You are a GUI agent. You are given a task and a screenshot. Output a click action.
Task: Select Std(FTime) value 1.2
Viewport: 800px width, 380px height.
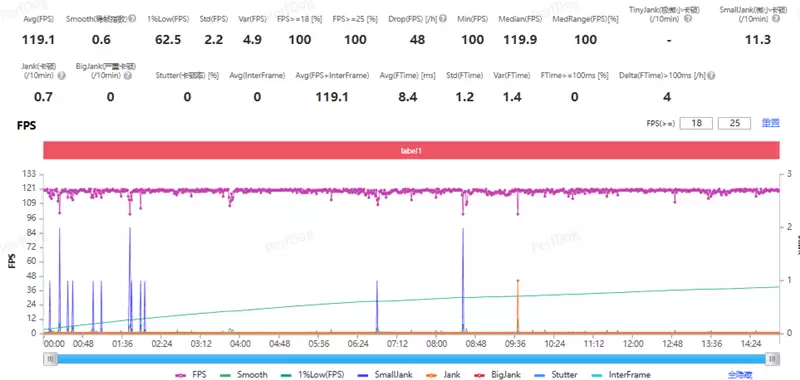pos(465,97)
